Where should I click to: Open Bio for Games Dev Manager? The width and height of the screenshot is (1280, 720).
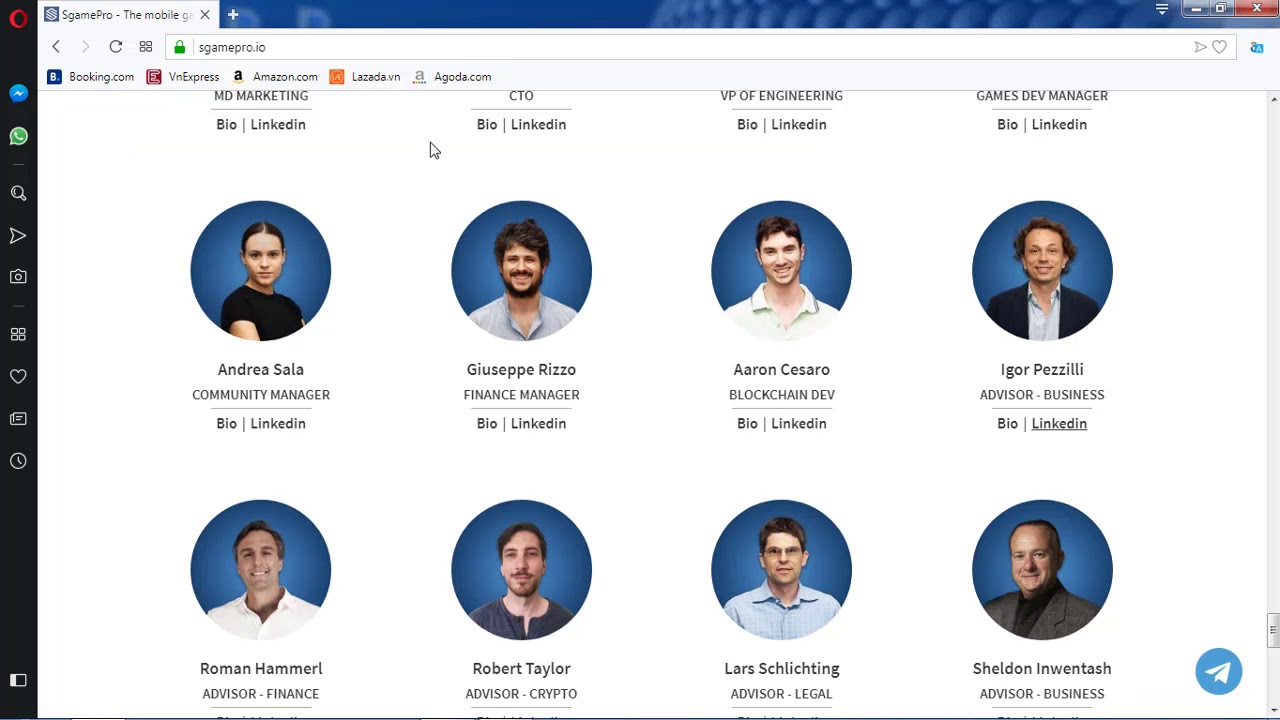point(1007,125)
